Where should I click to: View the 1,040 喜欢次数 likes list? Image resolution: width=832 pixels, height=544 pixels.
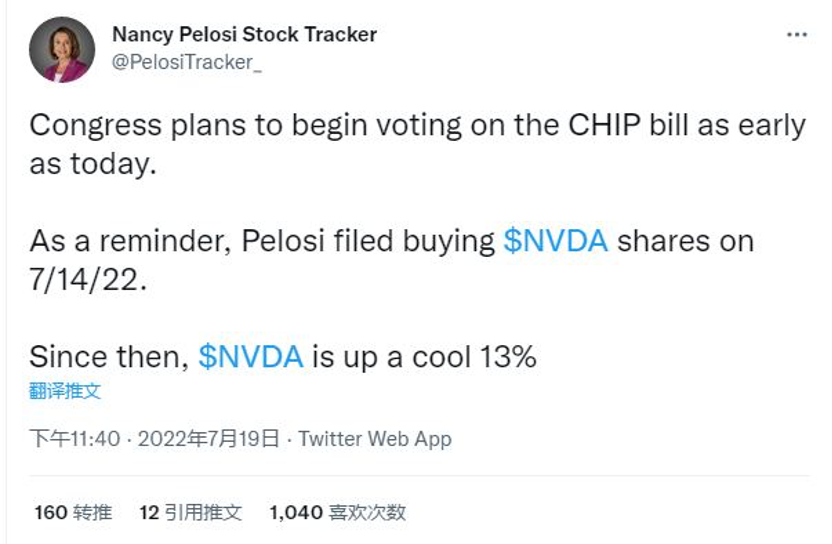click(338, 513)
